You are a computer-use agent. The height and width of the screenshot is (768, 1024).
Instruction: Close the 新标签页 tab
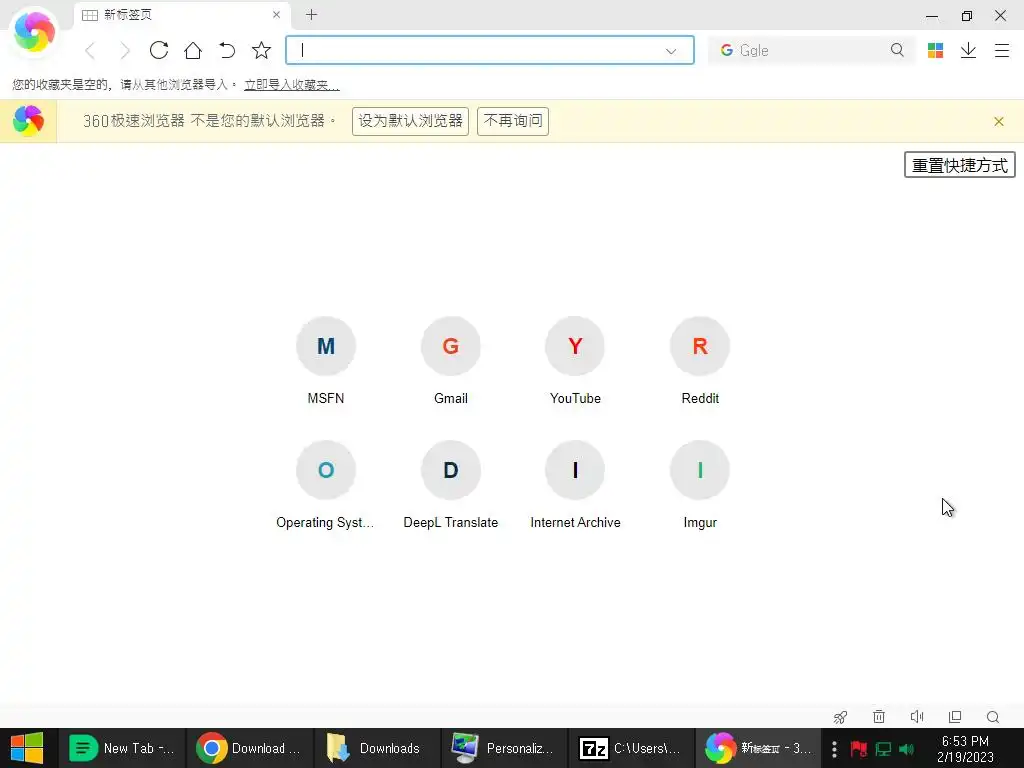click(x=276, y=14)
